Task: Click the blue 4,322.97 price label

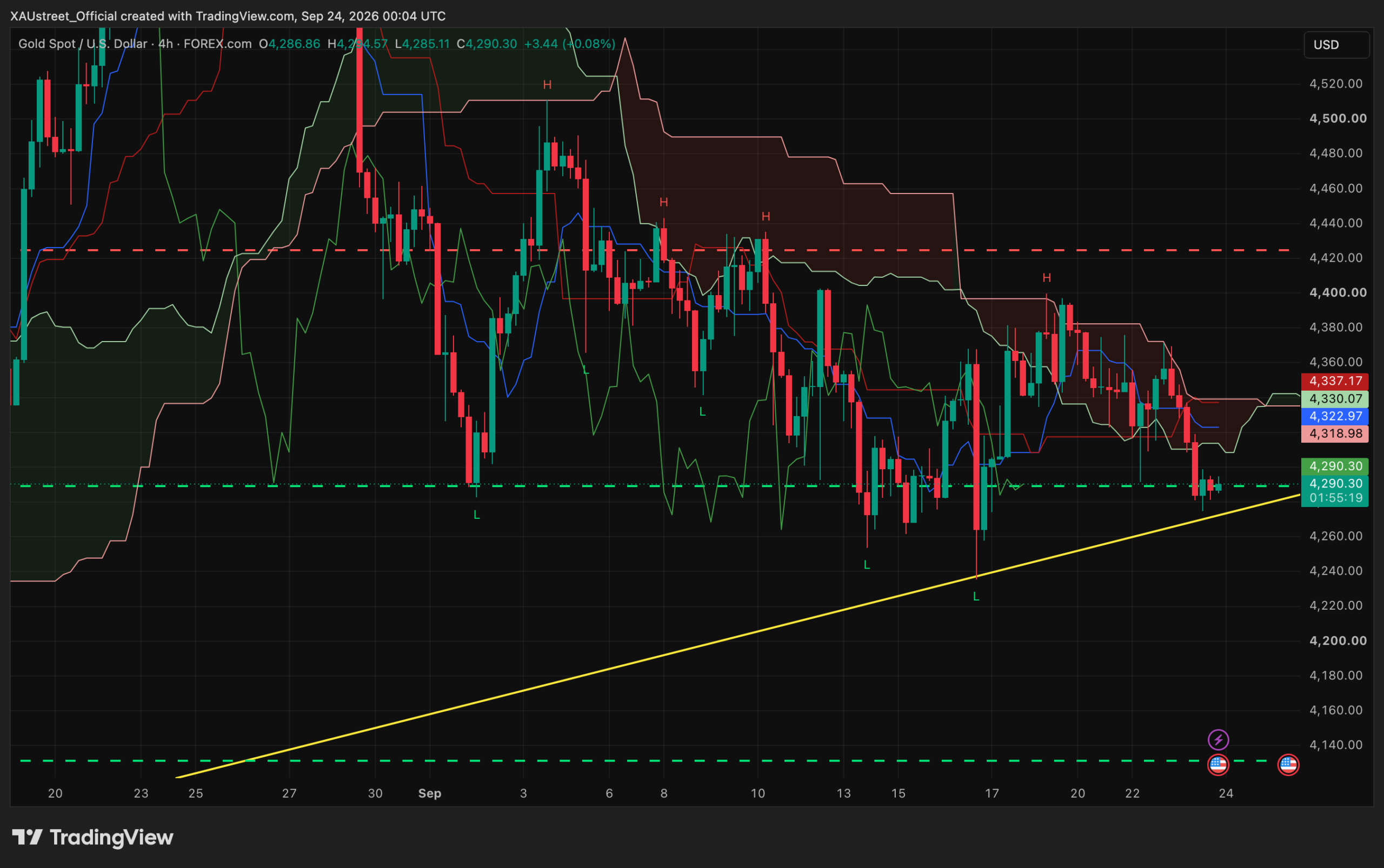Action: coord(1335,416)
